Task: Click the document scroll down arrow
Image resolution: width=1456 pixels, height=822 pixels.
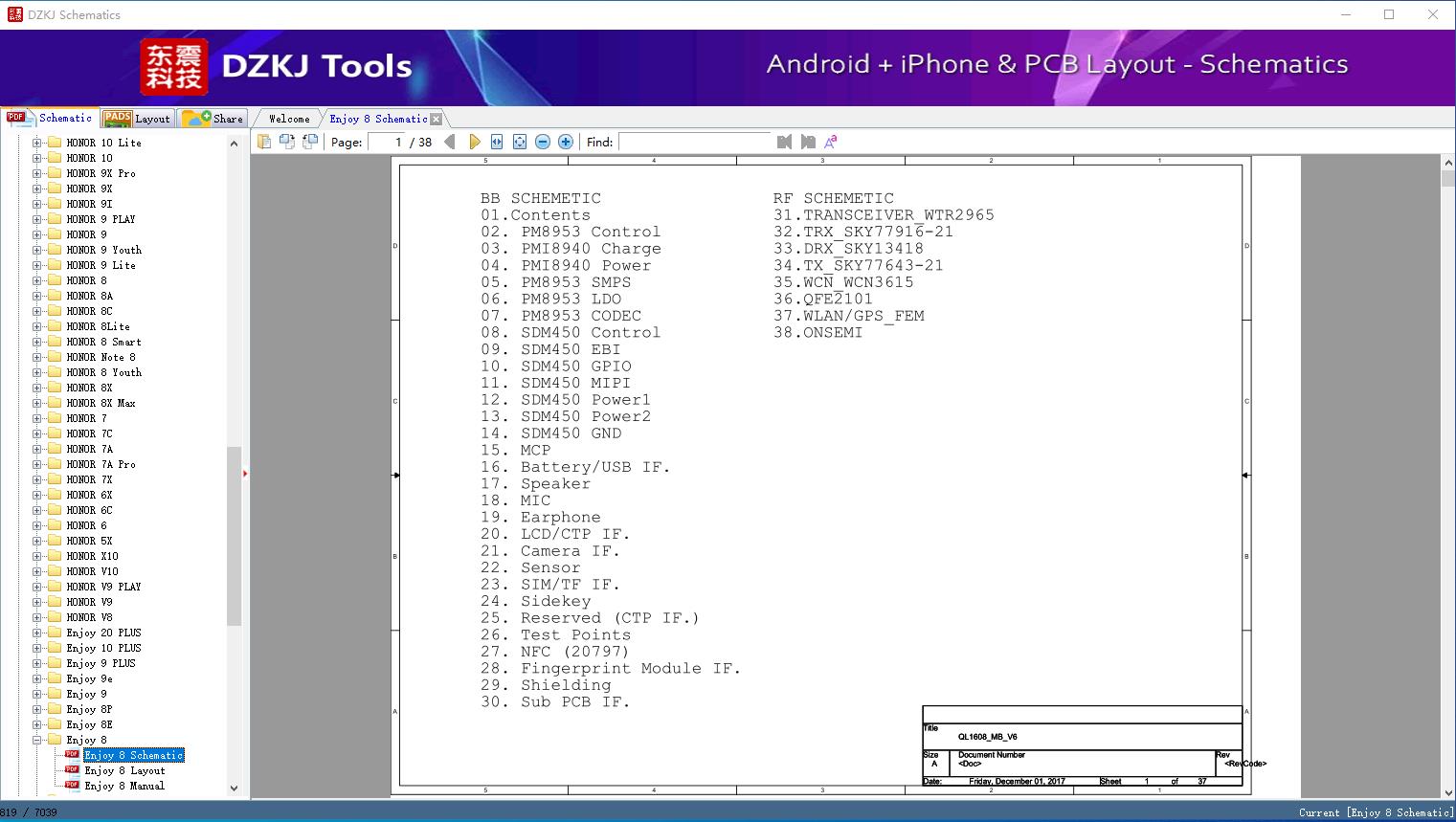Action: 1447,793
